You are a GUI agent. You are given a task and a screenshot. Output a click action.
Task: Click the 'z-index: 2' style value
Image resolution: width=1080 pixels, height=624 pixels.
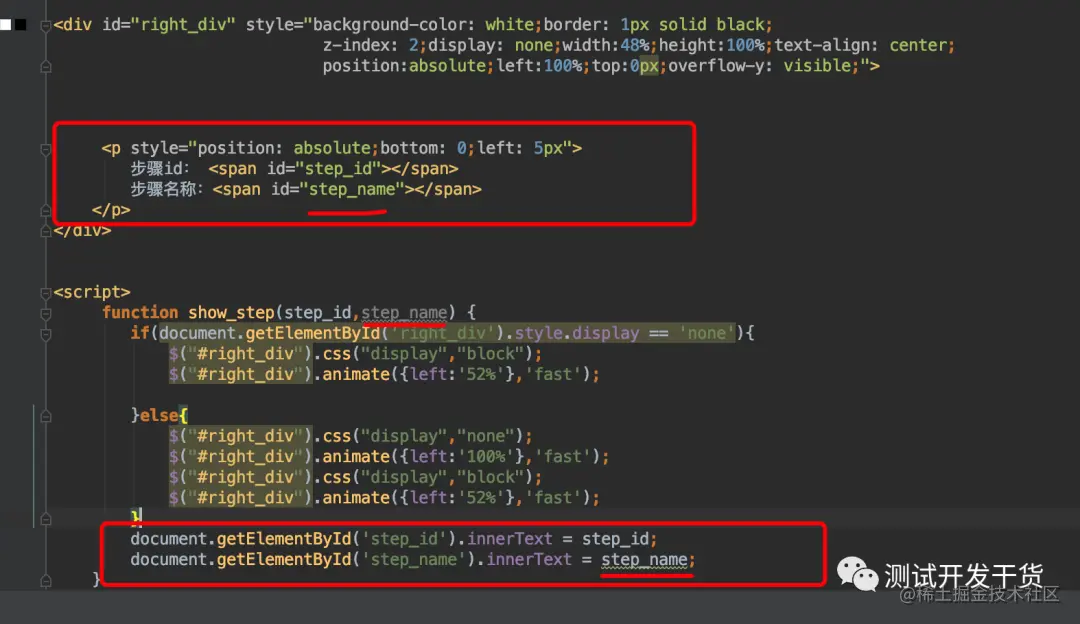coord(371,45)
